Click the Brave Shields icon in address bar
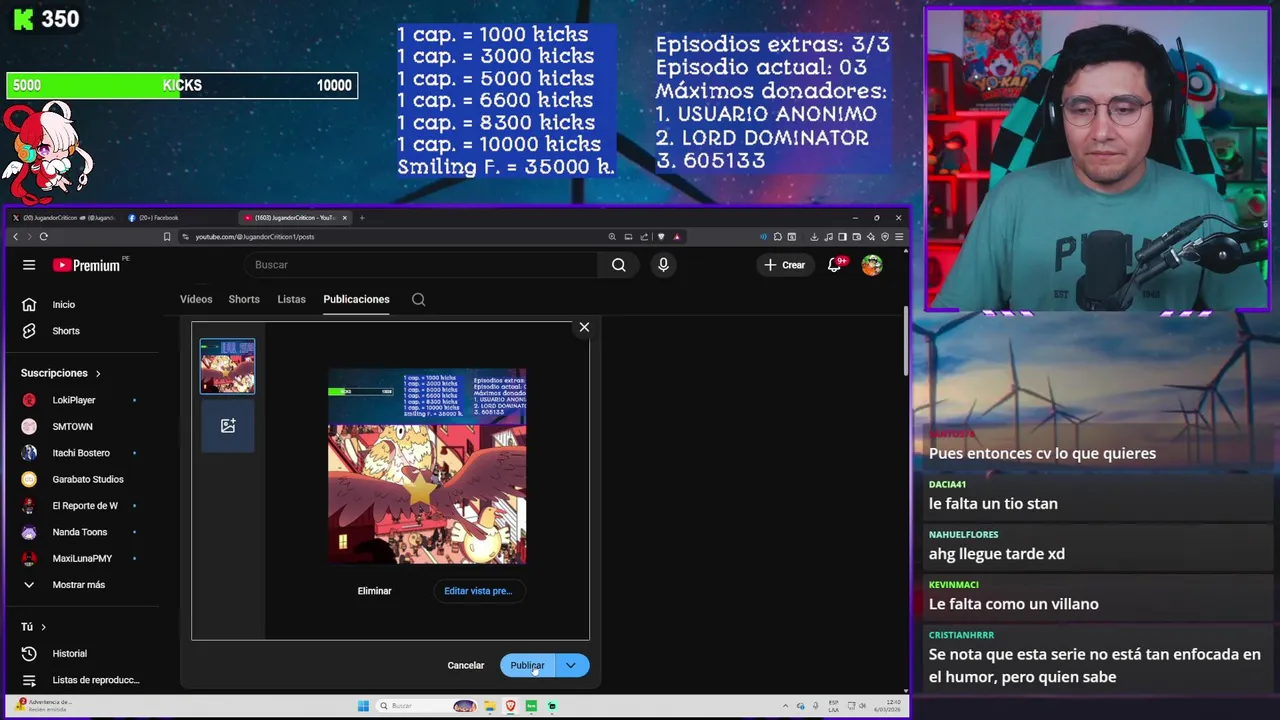 point(661,237)
